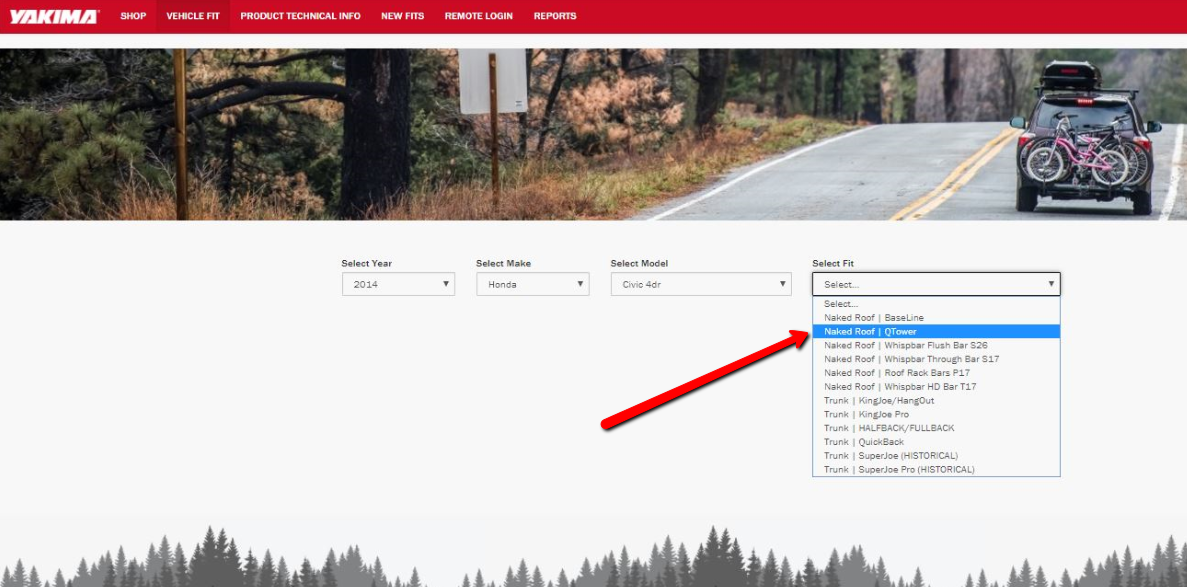1187x587 pixels.
Task: Click the forest road banner image
Action: 594,135
